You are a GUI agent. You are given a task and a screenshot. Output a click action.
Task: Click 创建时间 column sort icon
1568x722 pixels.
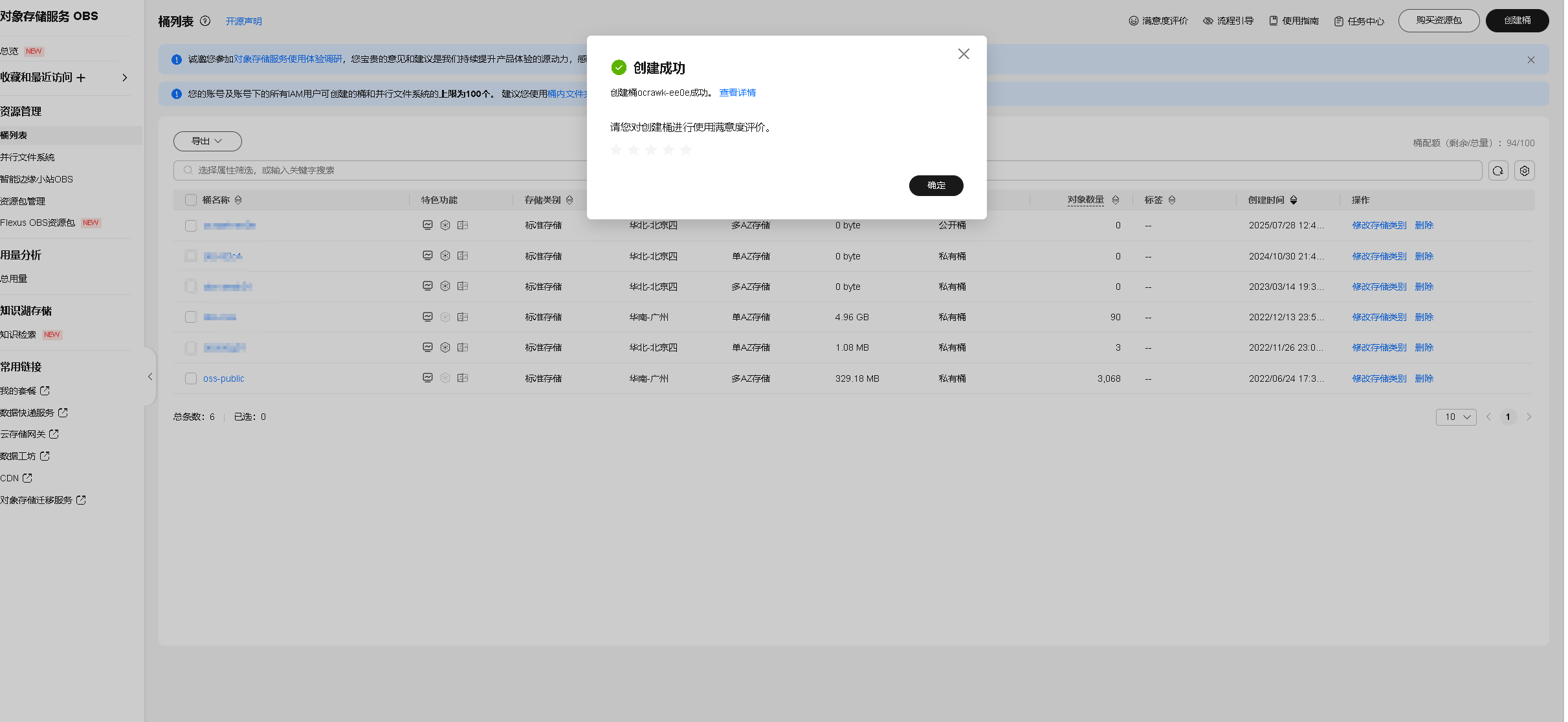pos(1293,201)
